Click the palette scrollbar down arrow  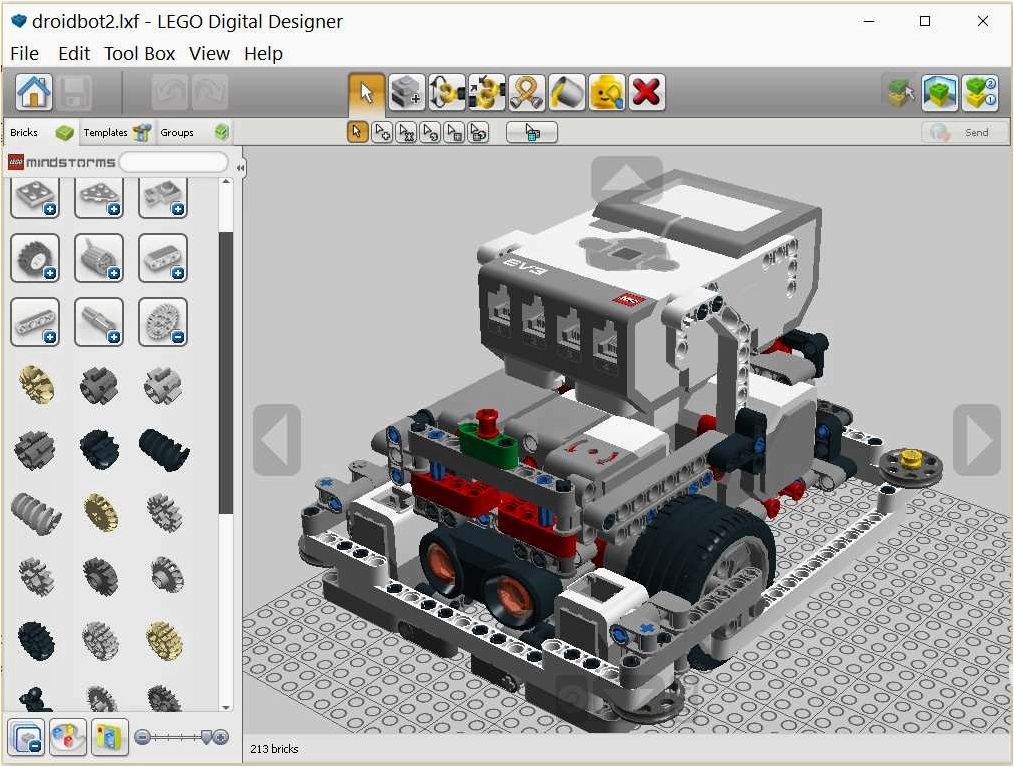(226, 707)
